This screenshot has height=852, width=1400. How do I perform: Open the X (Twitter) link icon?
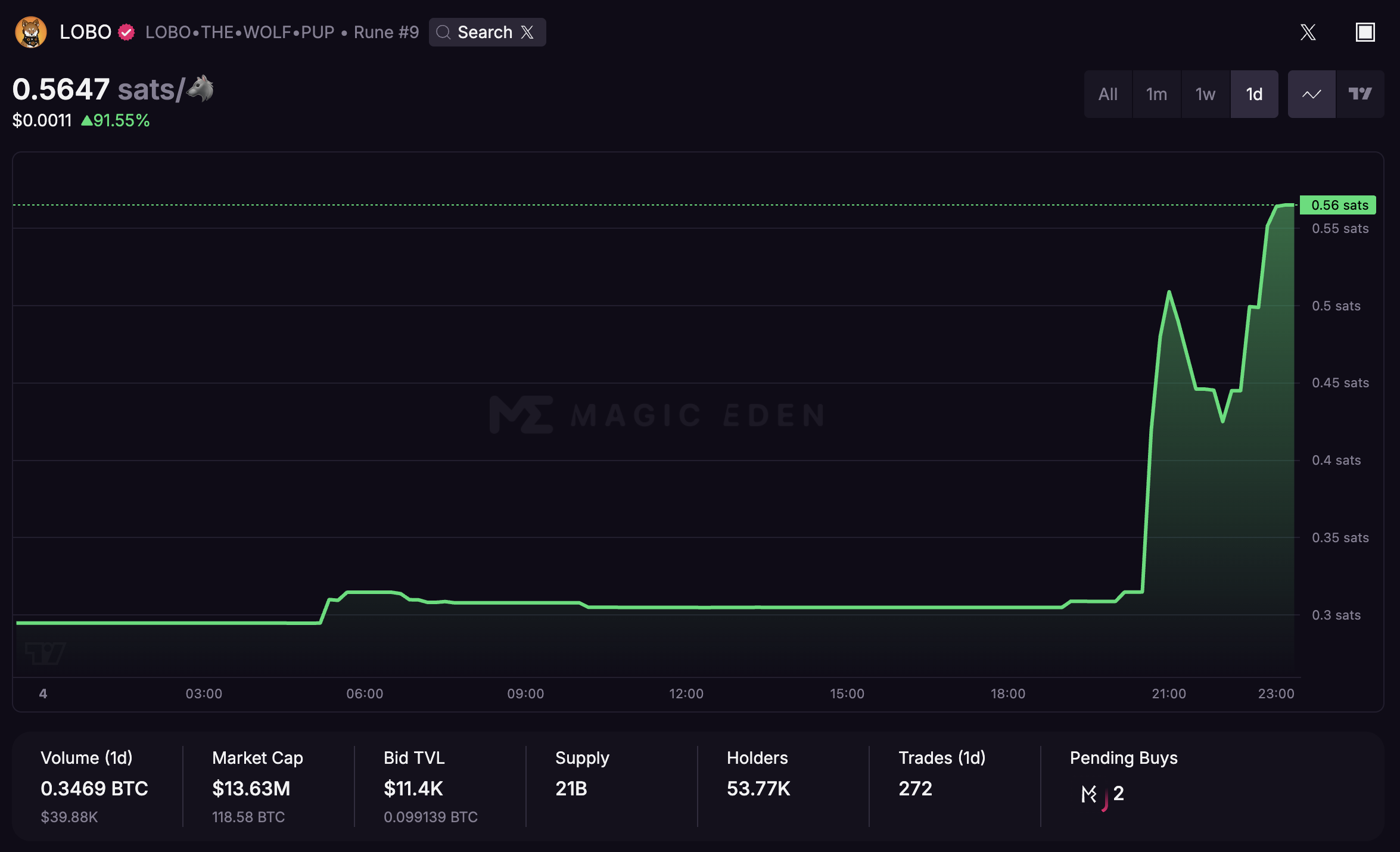pyautogui.click(x=1308, y=32)
